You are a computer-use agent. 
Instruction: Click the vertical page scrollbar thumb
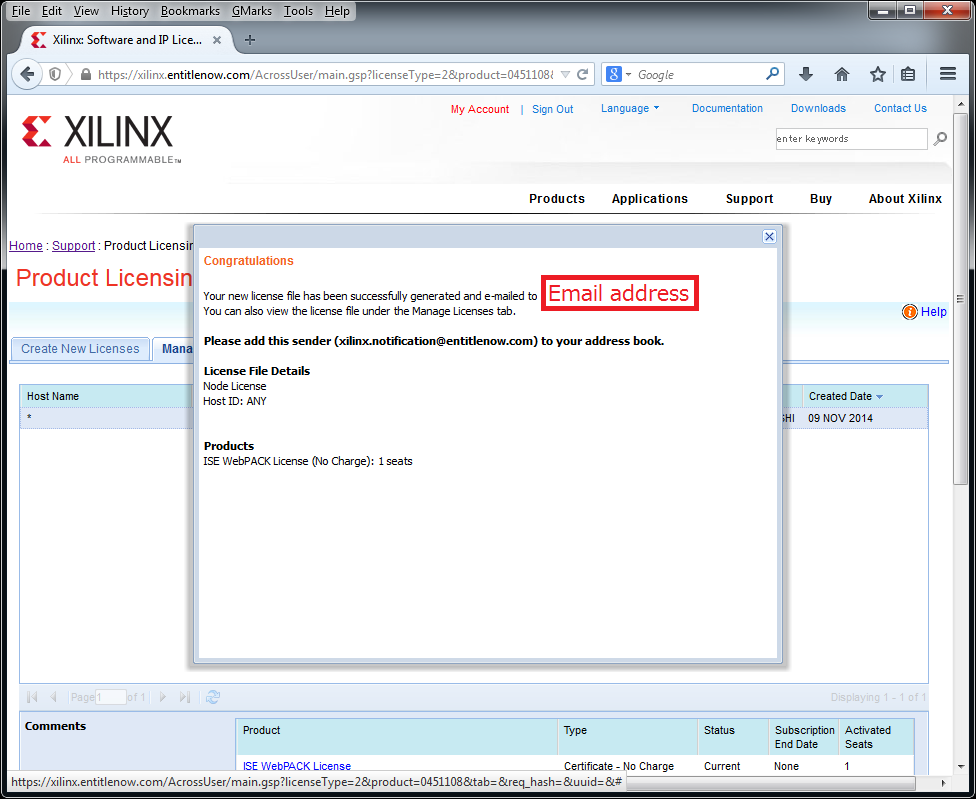point(961,297)
